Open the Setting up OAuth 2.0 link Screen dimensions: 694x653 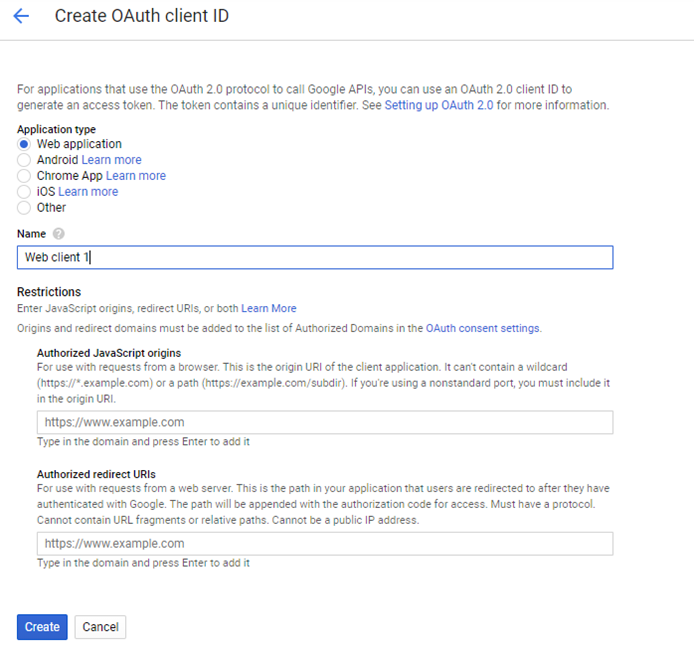pos(441,105)
